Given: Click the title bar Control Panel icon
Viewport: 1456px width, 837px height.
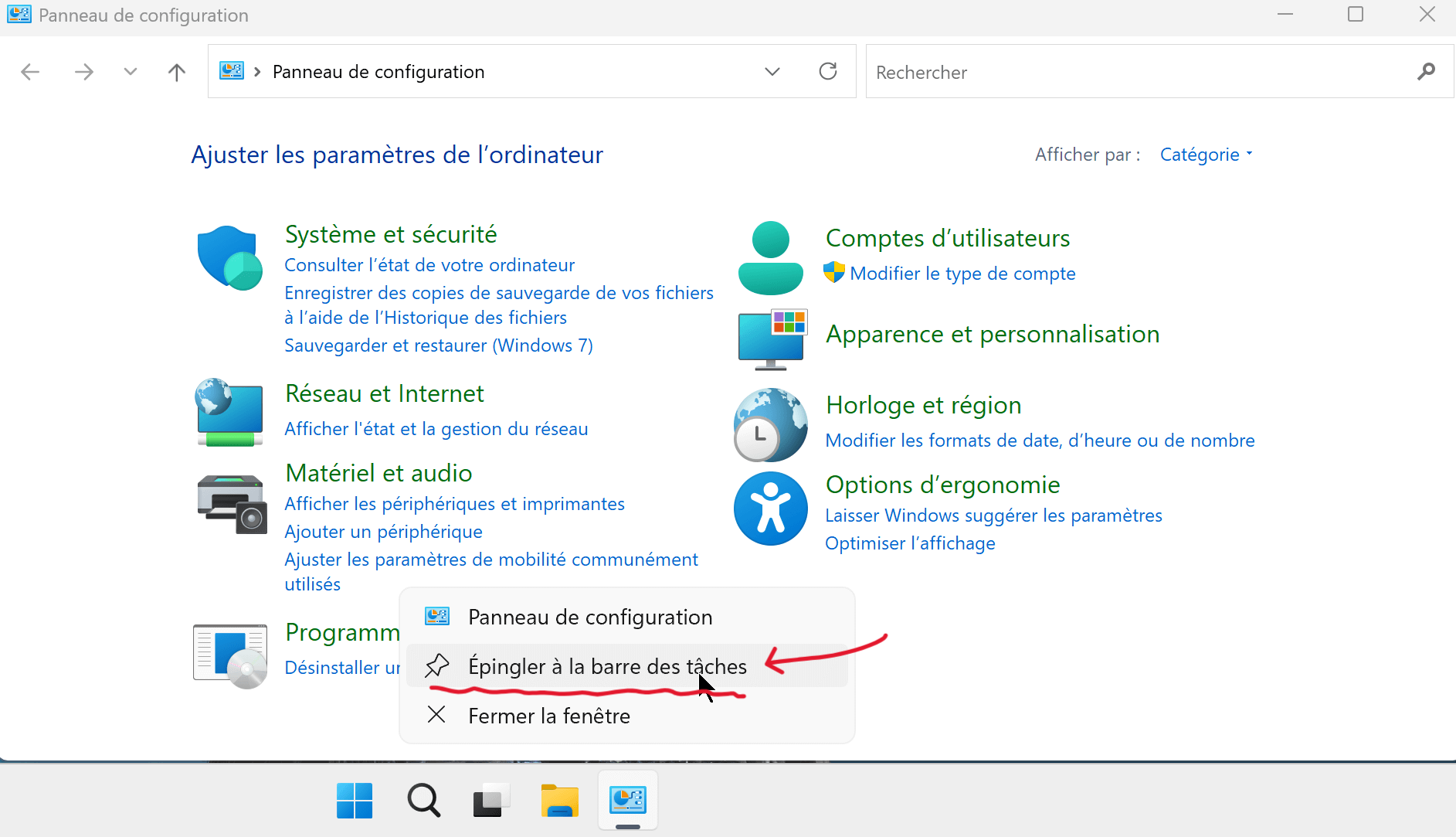Looking at the screenshot, I should pos(19,15).
